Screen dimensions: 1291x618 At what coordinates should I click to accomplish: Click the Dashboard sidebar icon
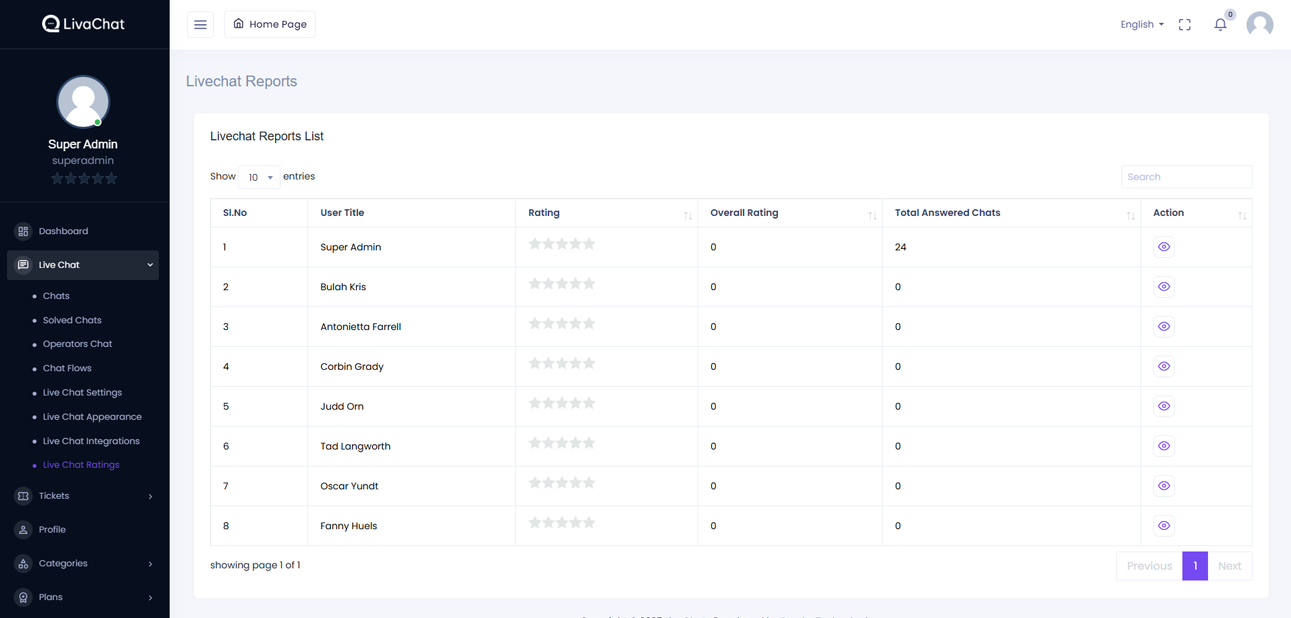coord(23,231)
